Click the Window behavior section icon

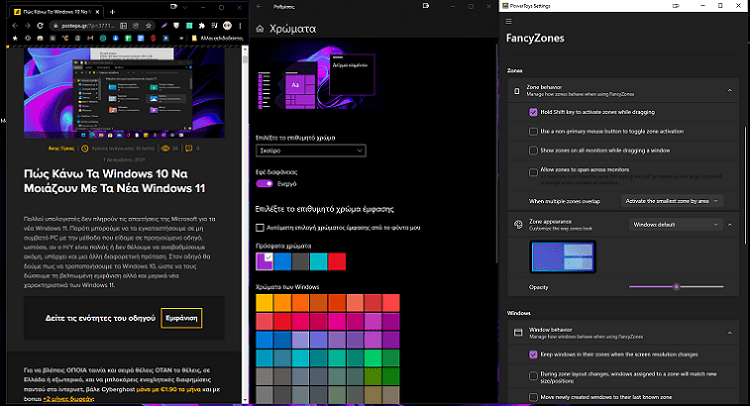click(518, 332)
